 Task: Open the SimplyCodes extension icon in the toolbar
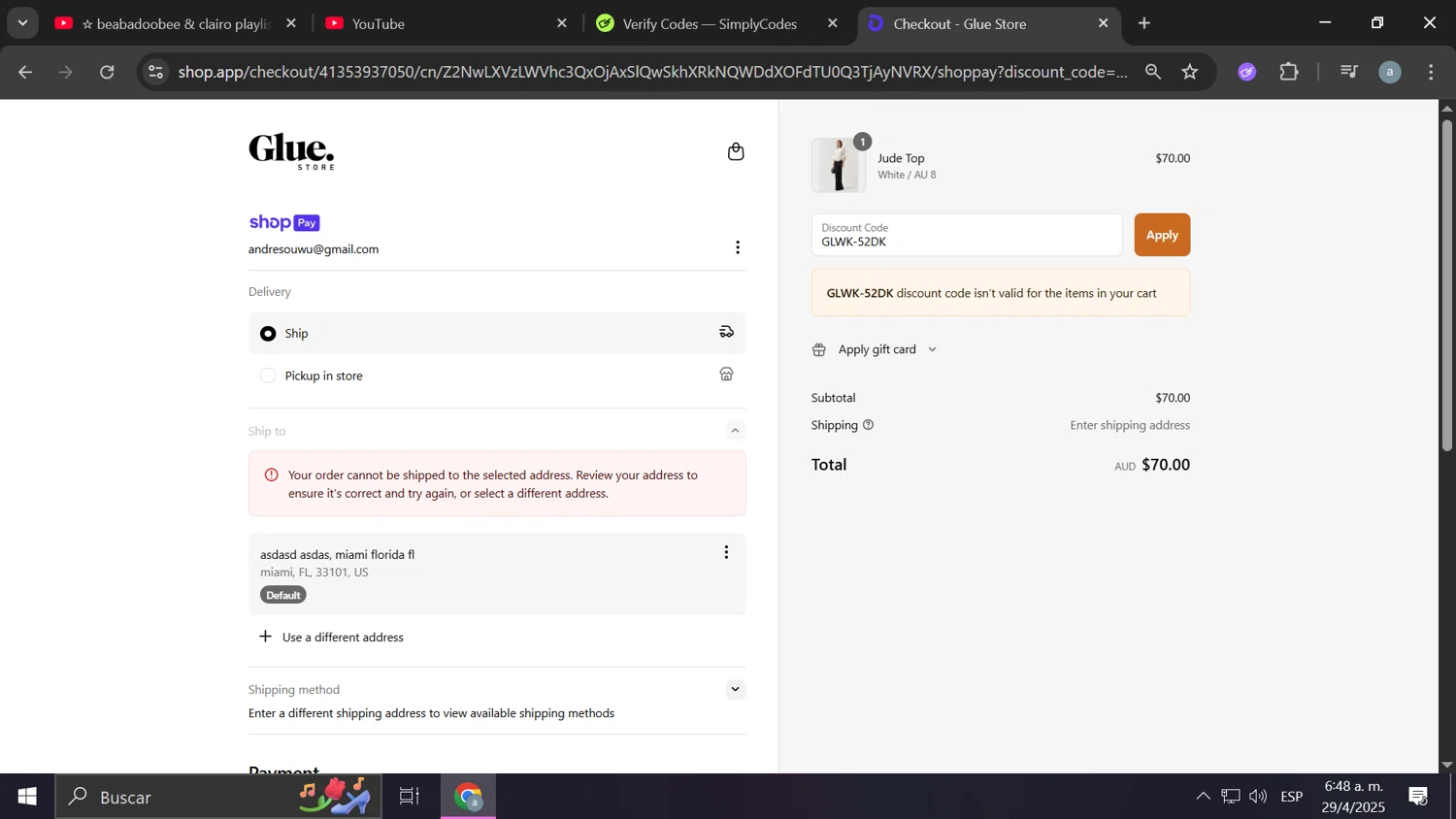click(1247, 72)
